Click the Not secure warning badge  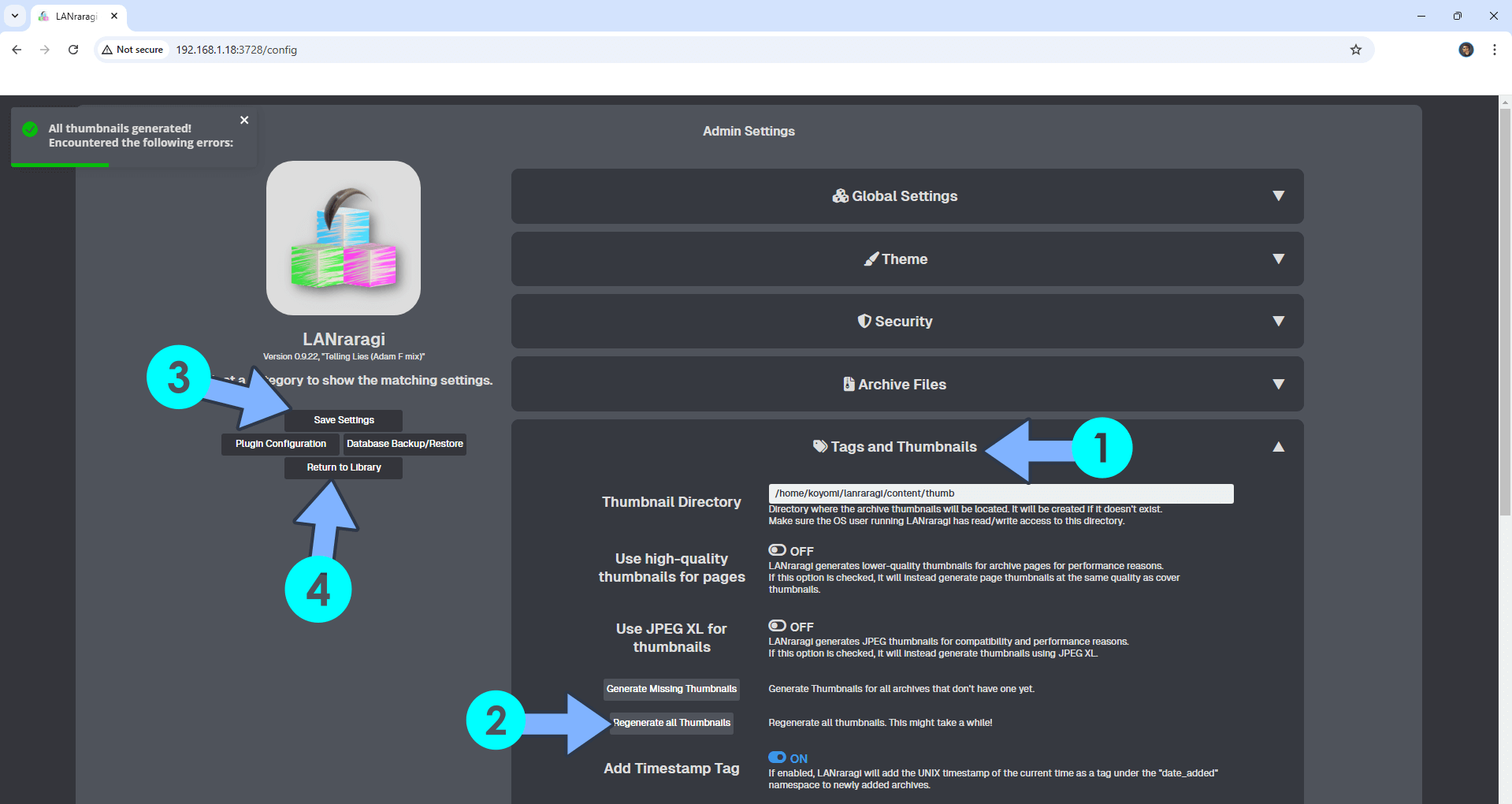click(132, 50)
